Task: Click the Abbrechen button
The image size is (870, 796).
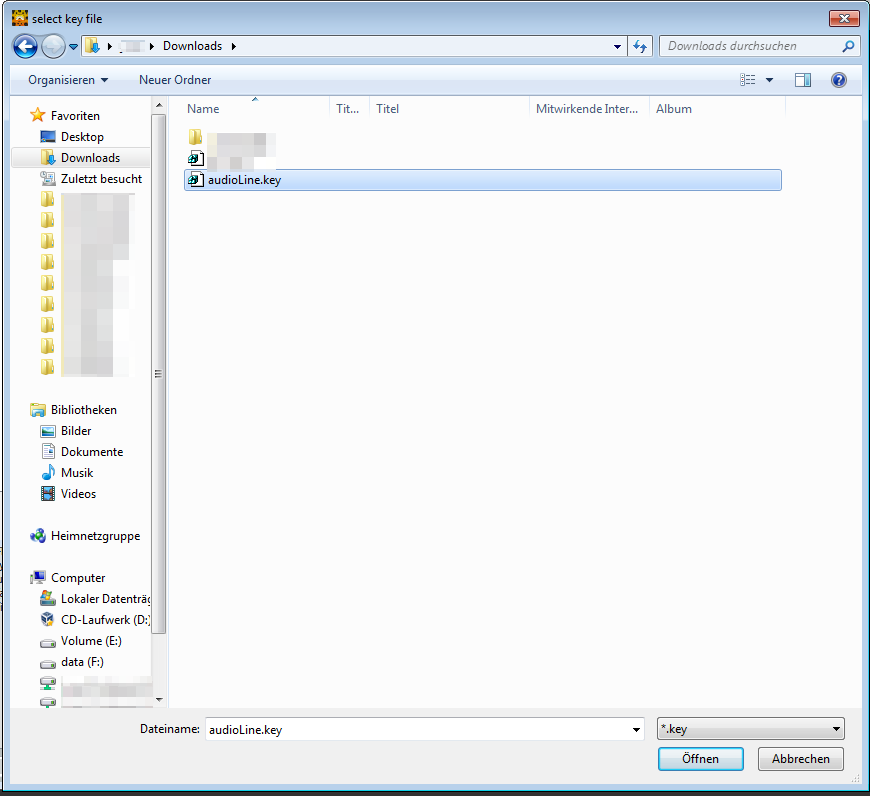Action: [801, 759]
